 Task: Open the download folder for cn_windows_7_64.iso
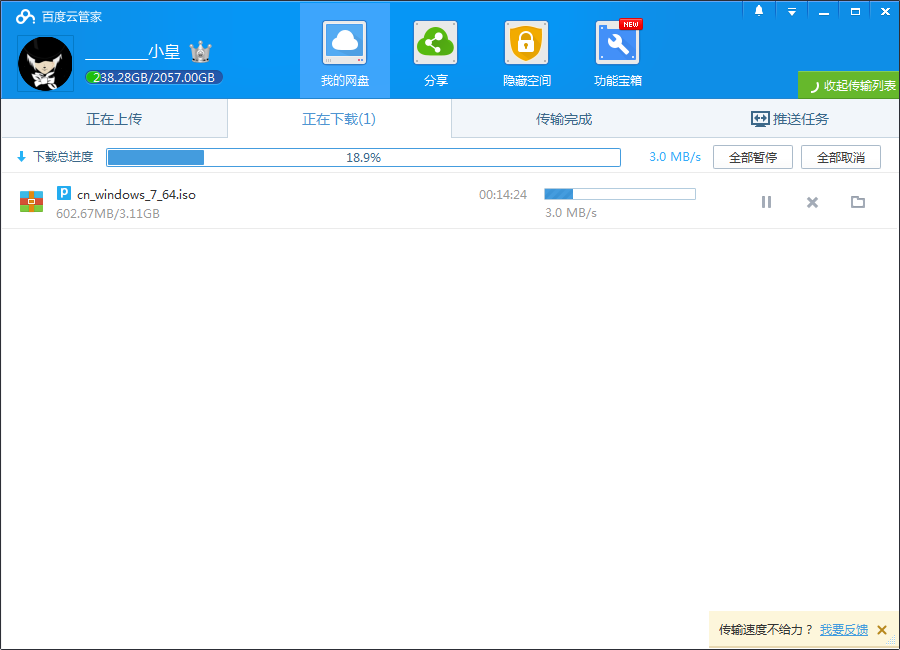pos(858,202)
